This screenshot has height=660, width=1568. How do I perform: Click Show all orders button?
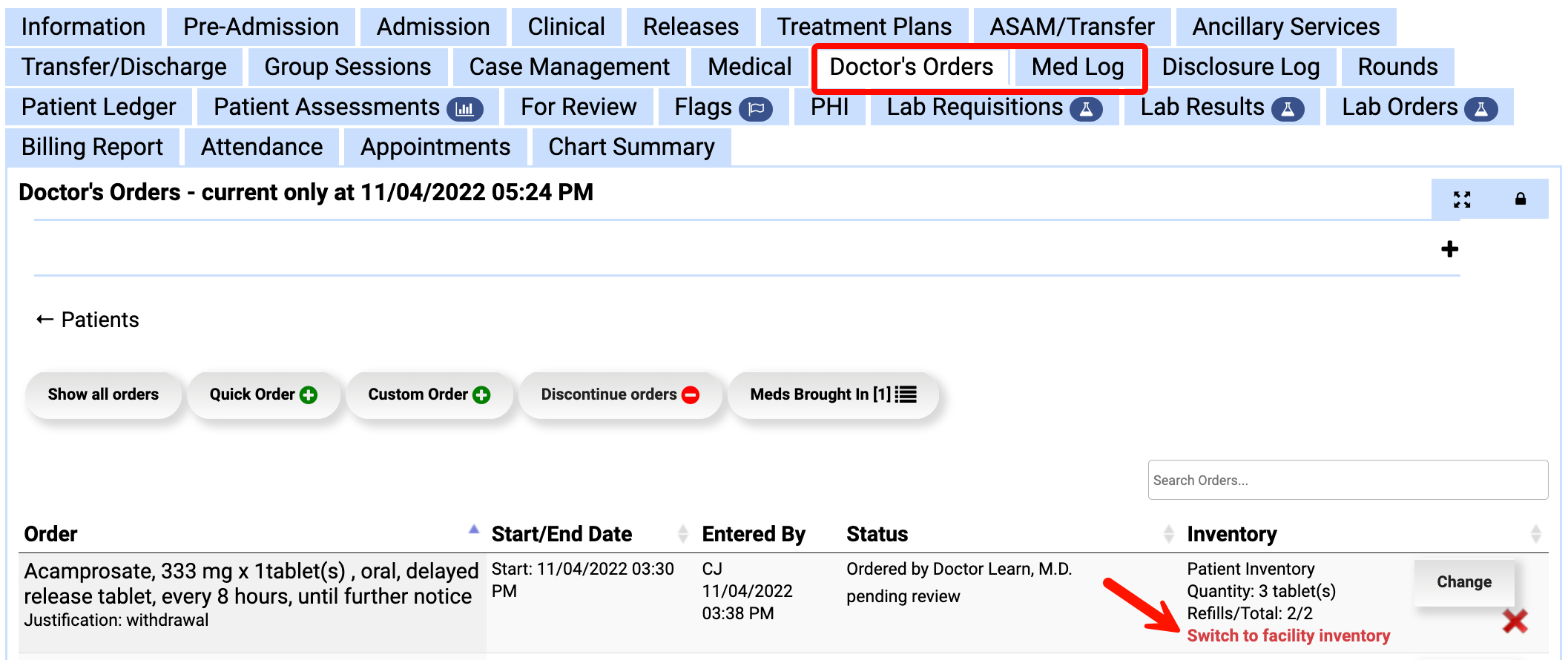pos(103,395)
